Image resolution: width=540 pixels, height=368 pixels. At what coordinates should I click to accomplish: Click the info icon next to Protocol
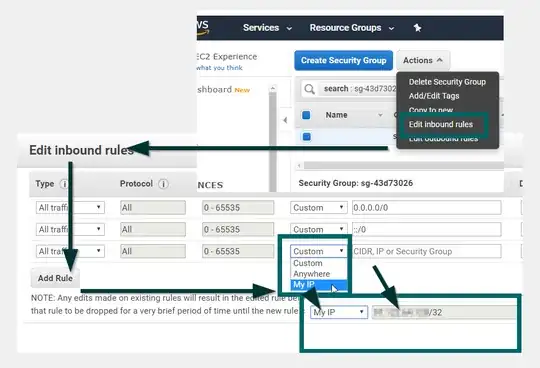click(x=164, y=184)
